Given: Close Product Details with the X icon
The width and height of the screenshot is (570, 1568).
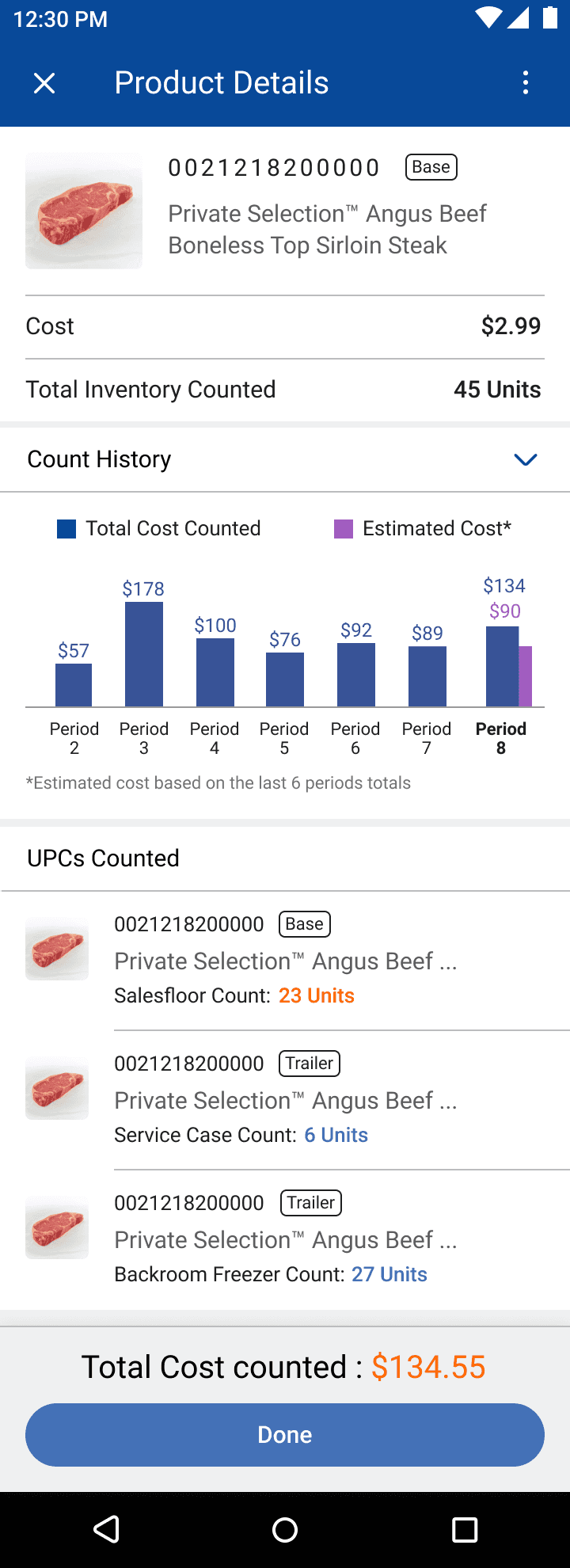Looking at the screenshot, I should click(44, 82).
